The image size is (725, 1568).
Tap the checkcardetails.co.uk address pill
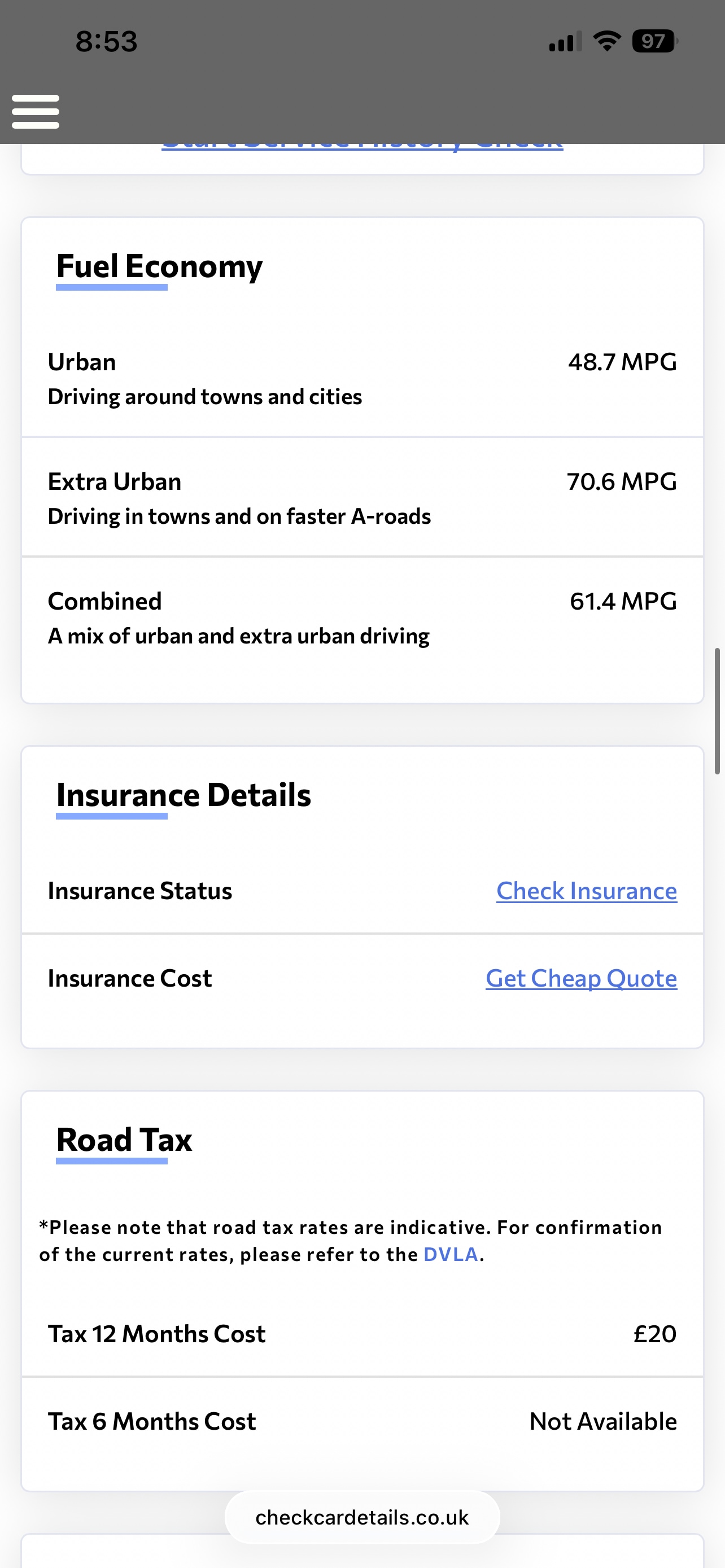point(362,1517)
